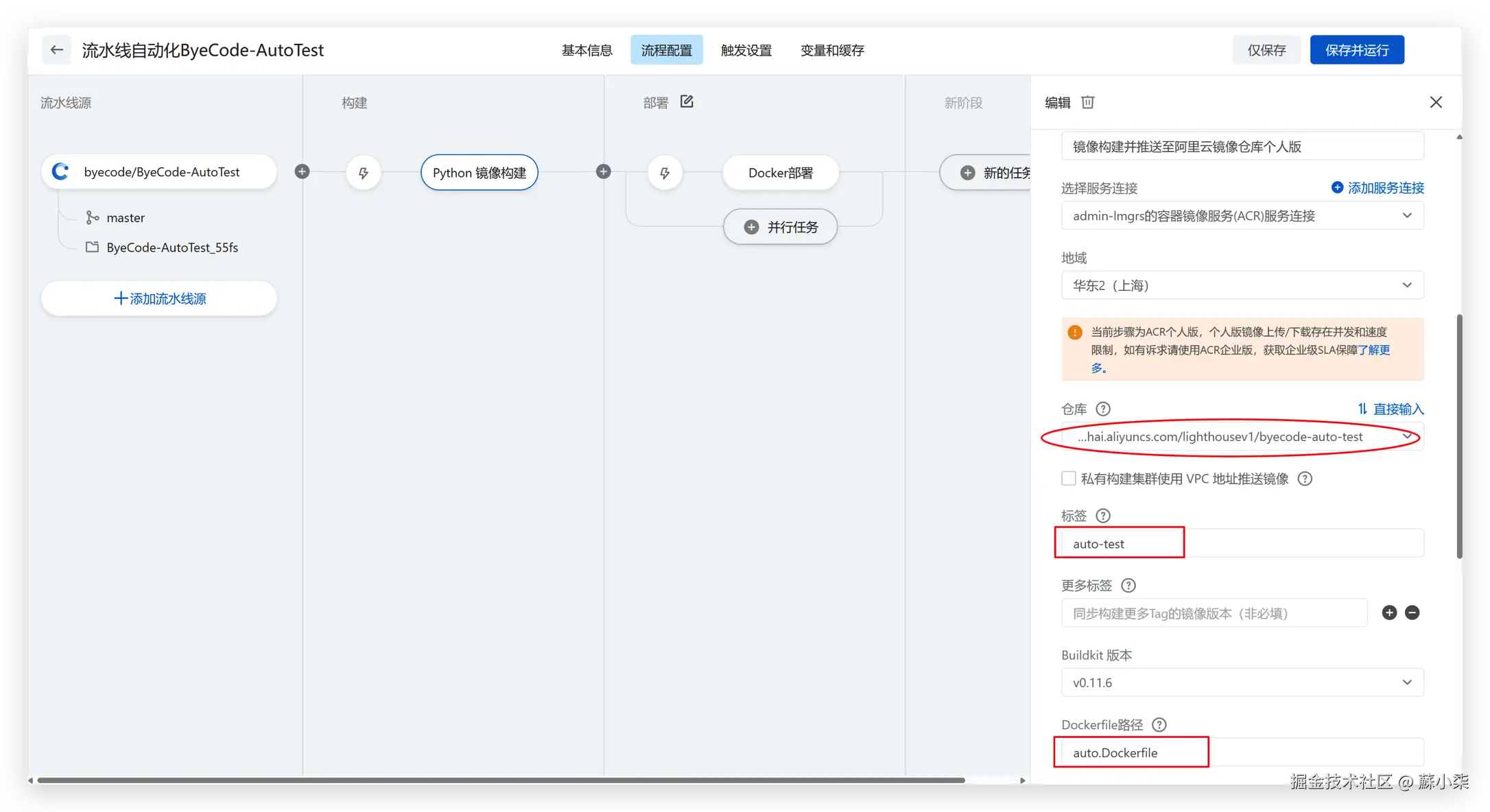Viewport: 1490px width, 812px height.
Task: Click trash icon beside 编辑 header
Action: click(1088, 102)
